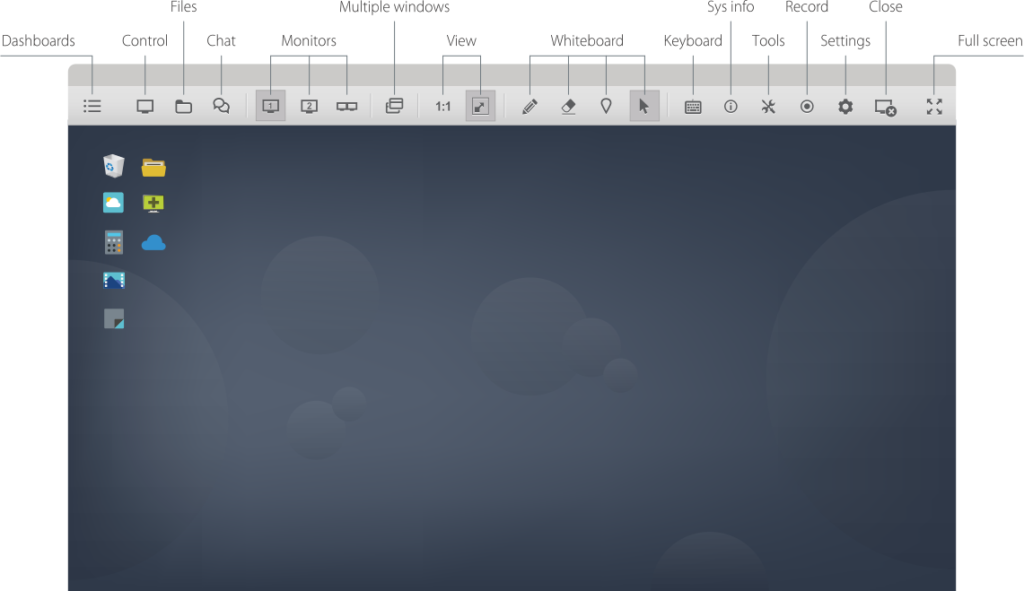Set the view to 1:1 scale

pos(443,106)
